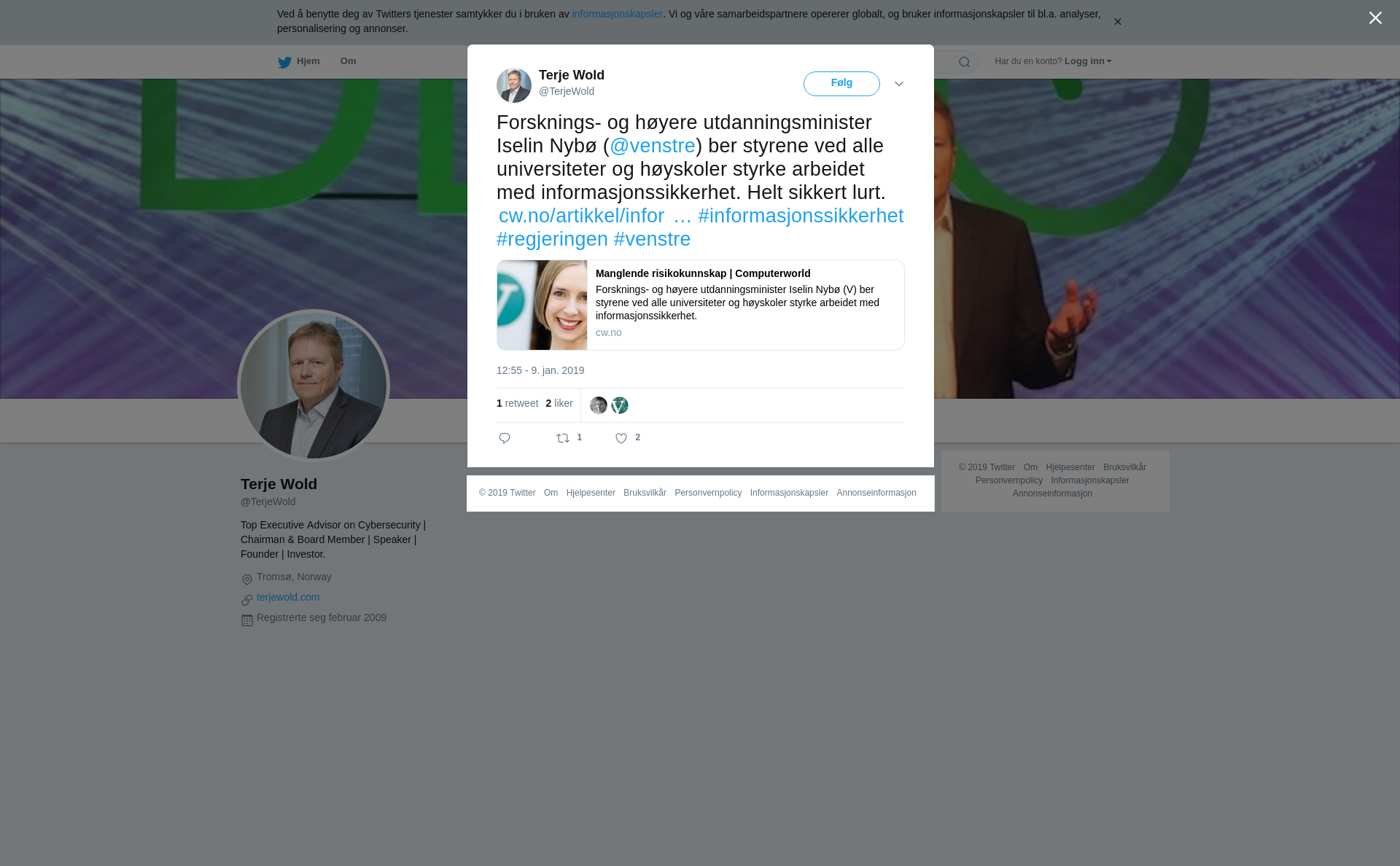Like the tweet with the heart icon
The height and width of the screenshot is (866, 1400).
click(x=621, y=438)
